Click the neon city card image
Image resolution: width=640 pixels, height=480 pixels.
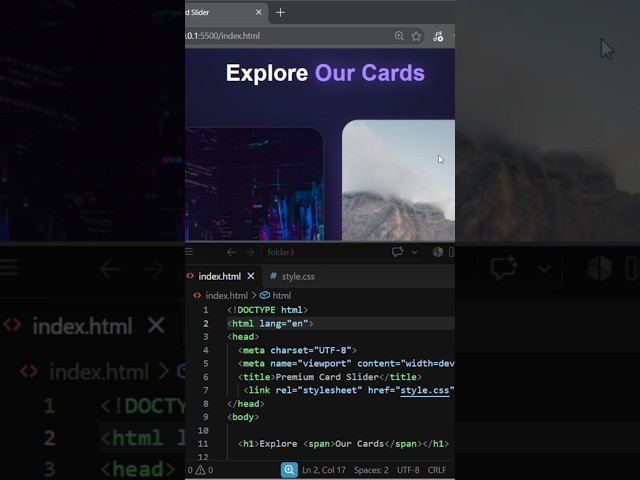point(254,184)
